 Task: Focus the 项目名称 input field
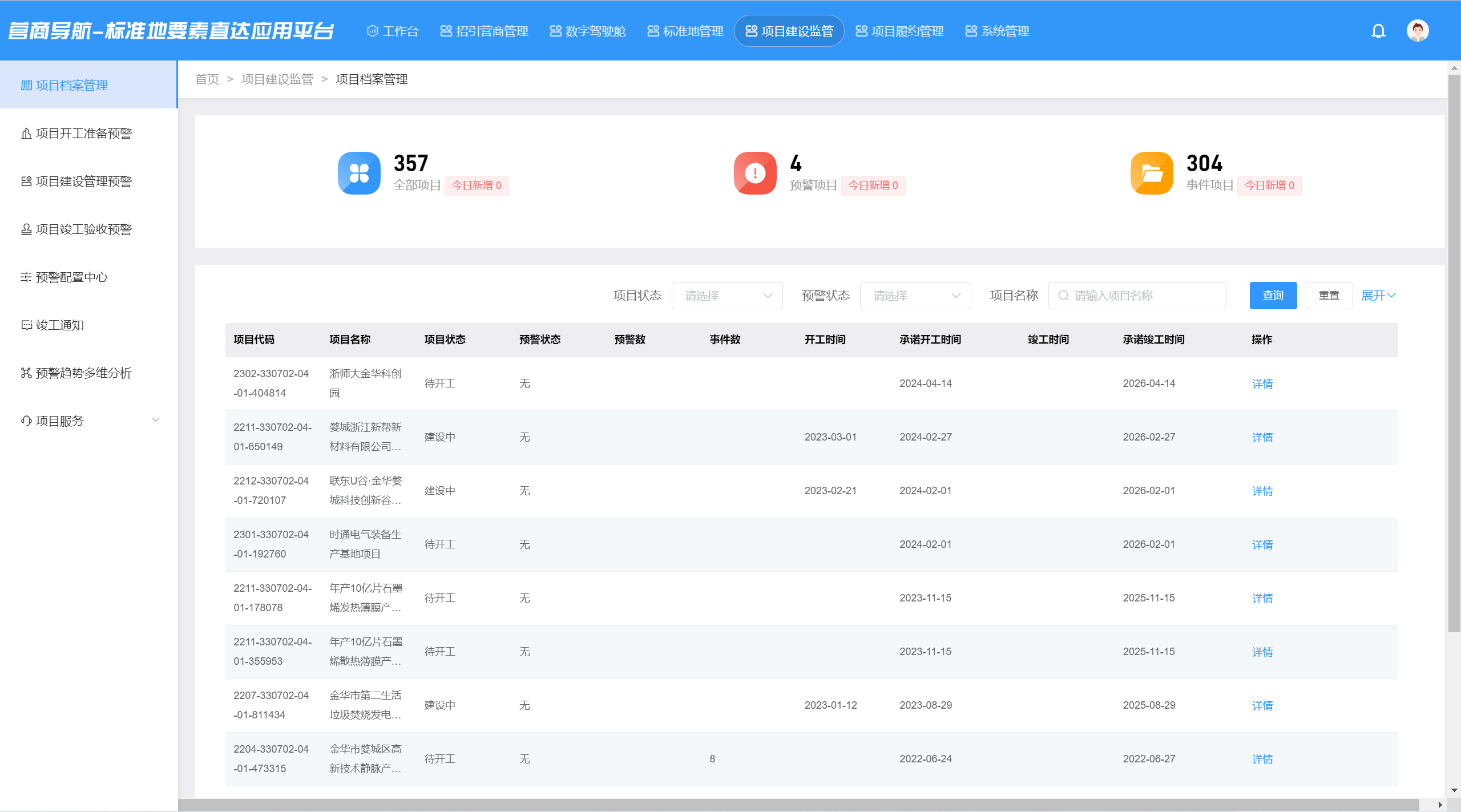[x=1137, y=296]
